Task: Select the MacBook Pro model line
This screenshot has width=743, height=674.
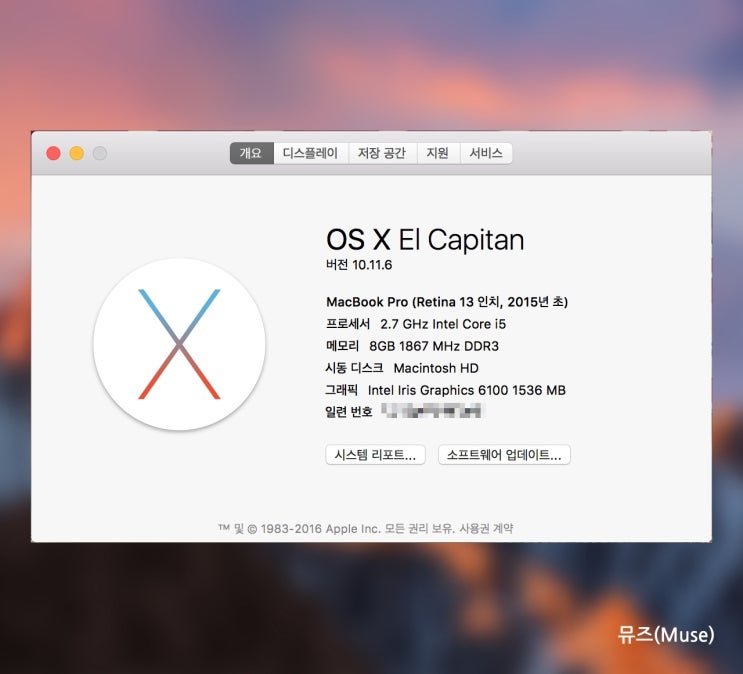Action: click(447, 302)
